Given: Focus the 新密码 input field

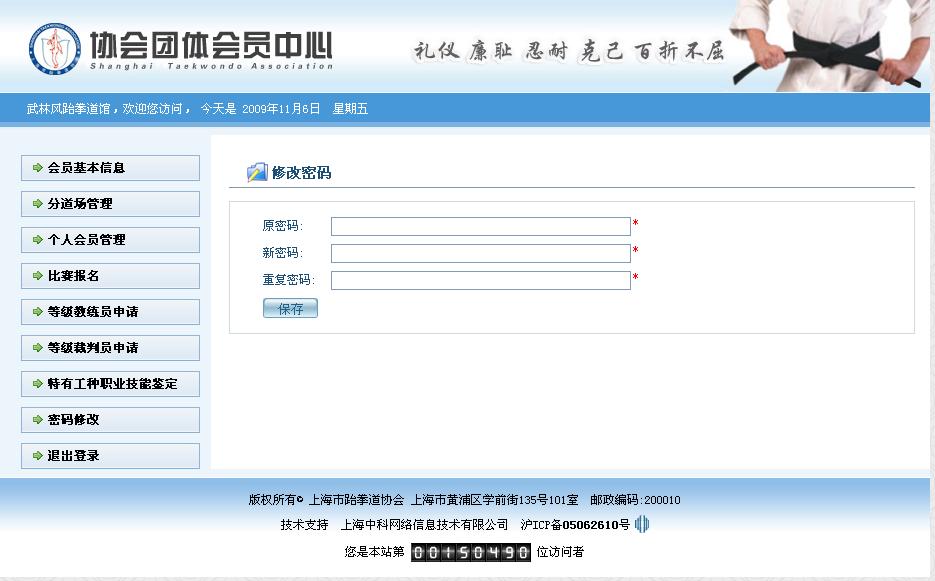Looking at the screenshot, I should (x=481, y=253).
